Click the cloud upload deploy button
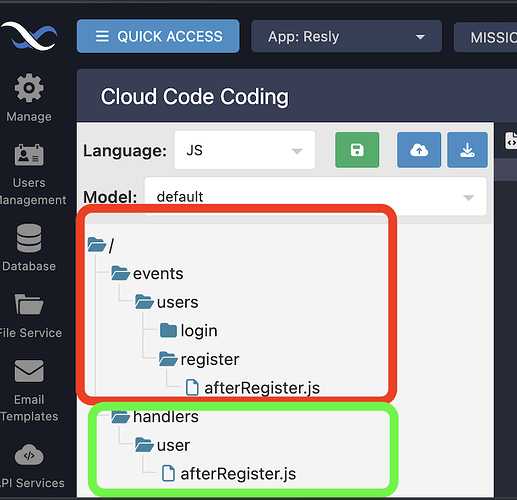Image resolution: width=517 pixels, height=500 pixels. click(x=419, y=150)
